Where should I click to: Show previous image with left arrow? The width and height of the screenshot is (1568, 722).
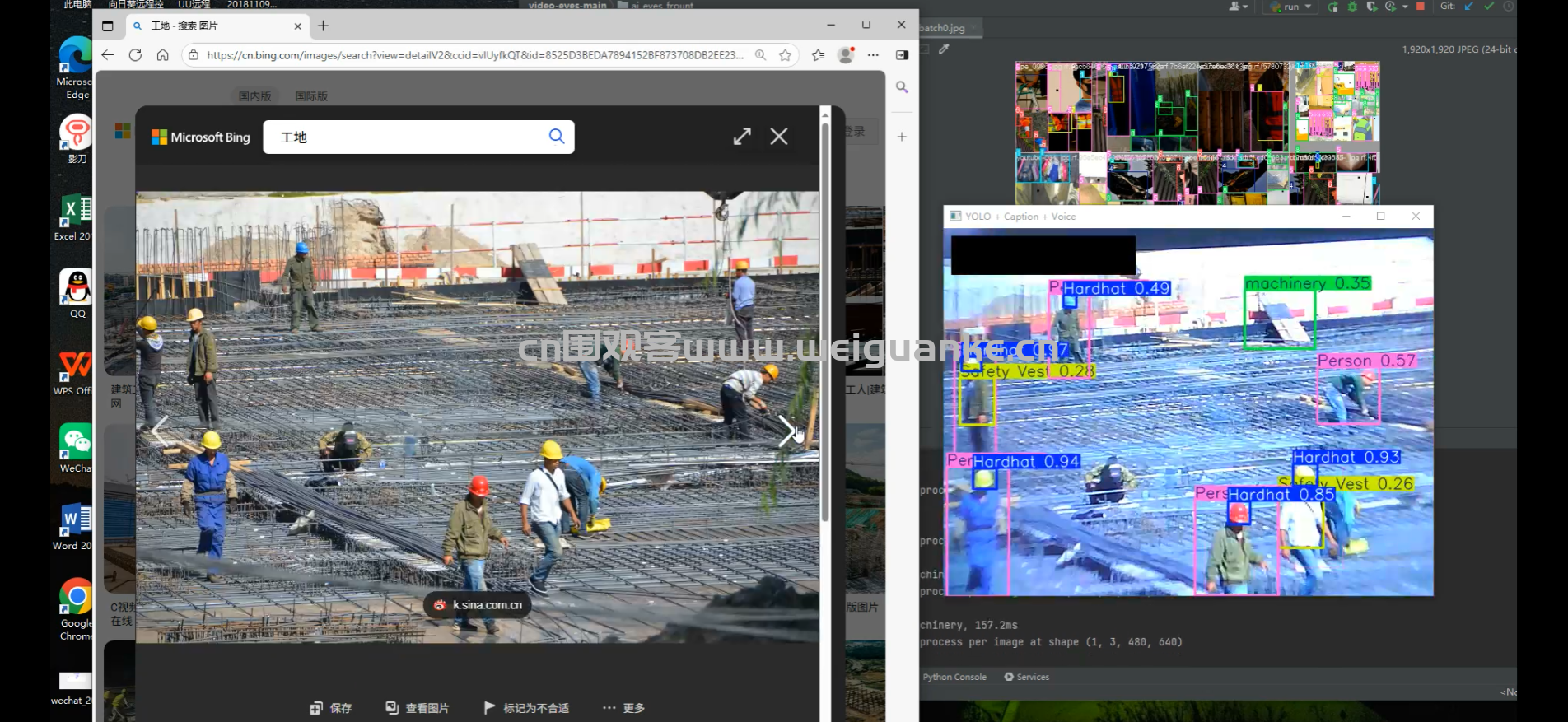[x=159, y=431]
